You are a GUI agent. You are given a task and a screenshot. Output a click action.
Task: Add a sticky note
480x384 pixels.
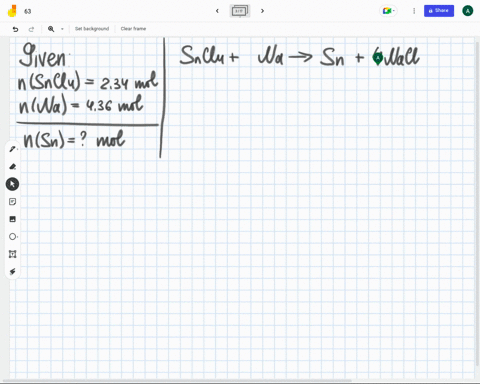[13, 202]
